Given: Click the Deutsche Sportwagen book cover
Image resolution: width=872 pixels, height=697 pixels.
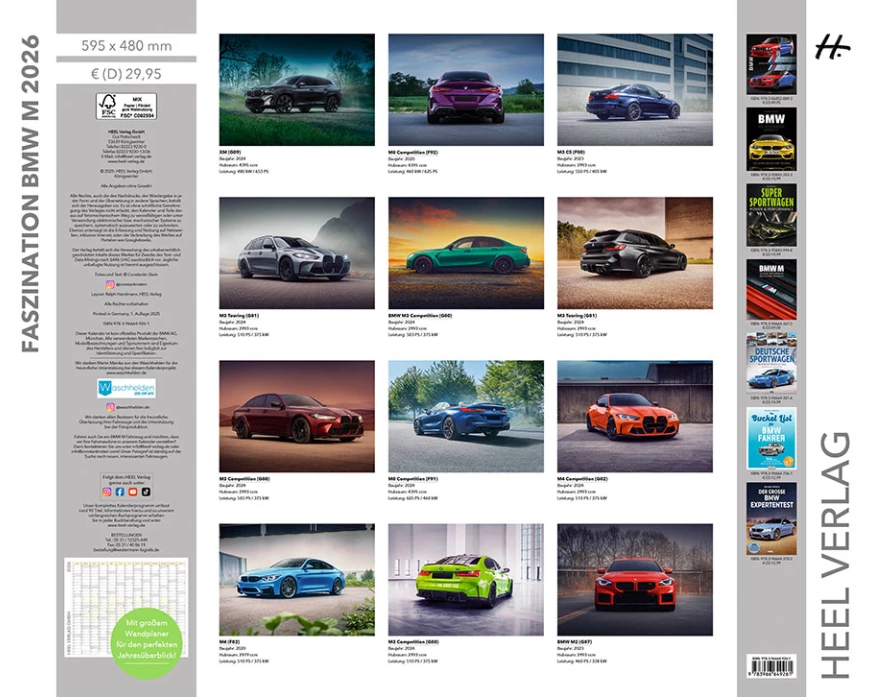Looking at the screenshot, I should (771, 363).
